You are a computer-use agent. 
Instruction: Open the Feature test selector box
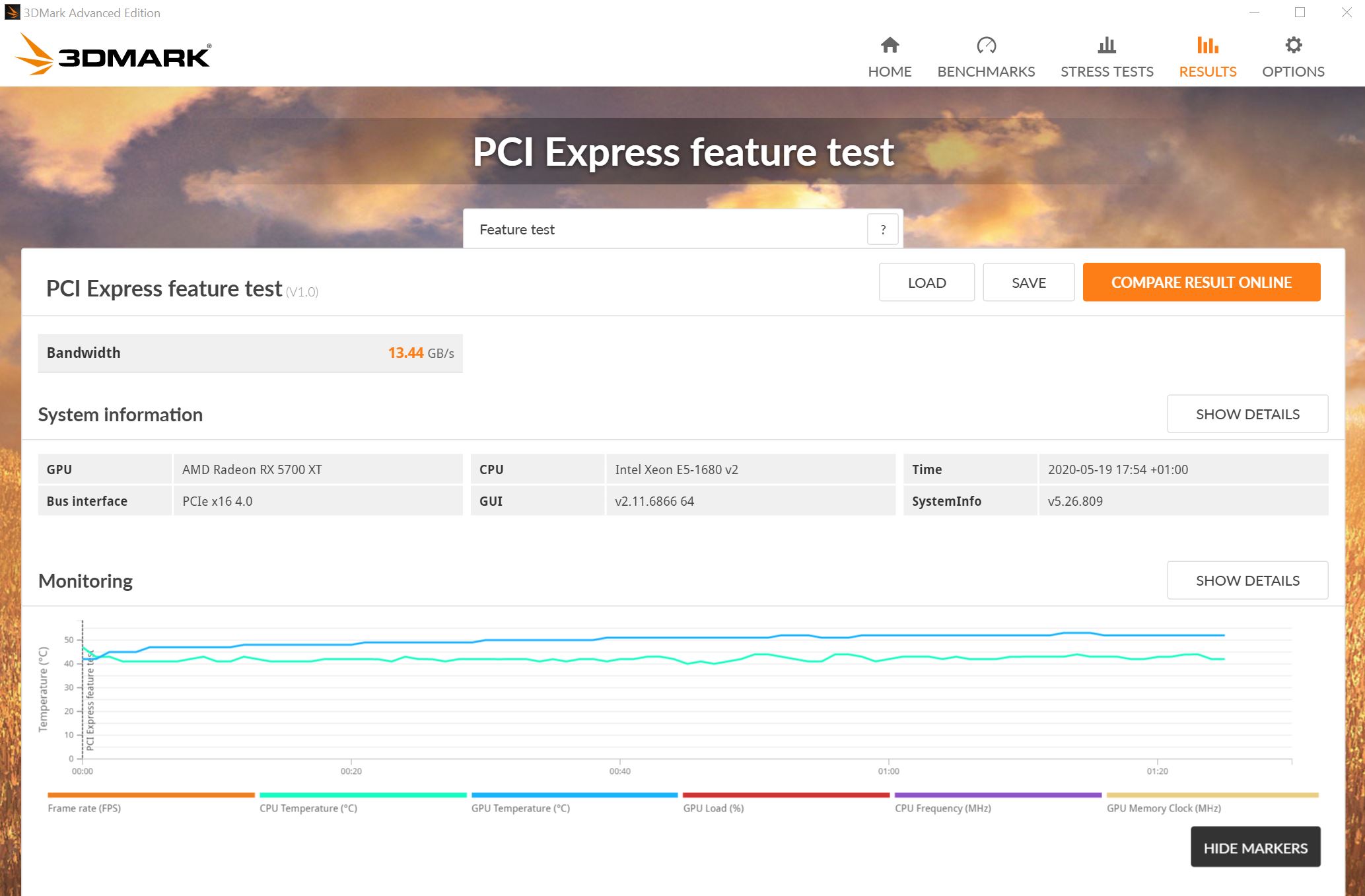click(664, 230)
